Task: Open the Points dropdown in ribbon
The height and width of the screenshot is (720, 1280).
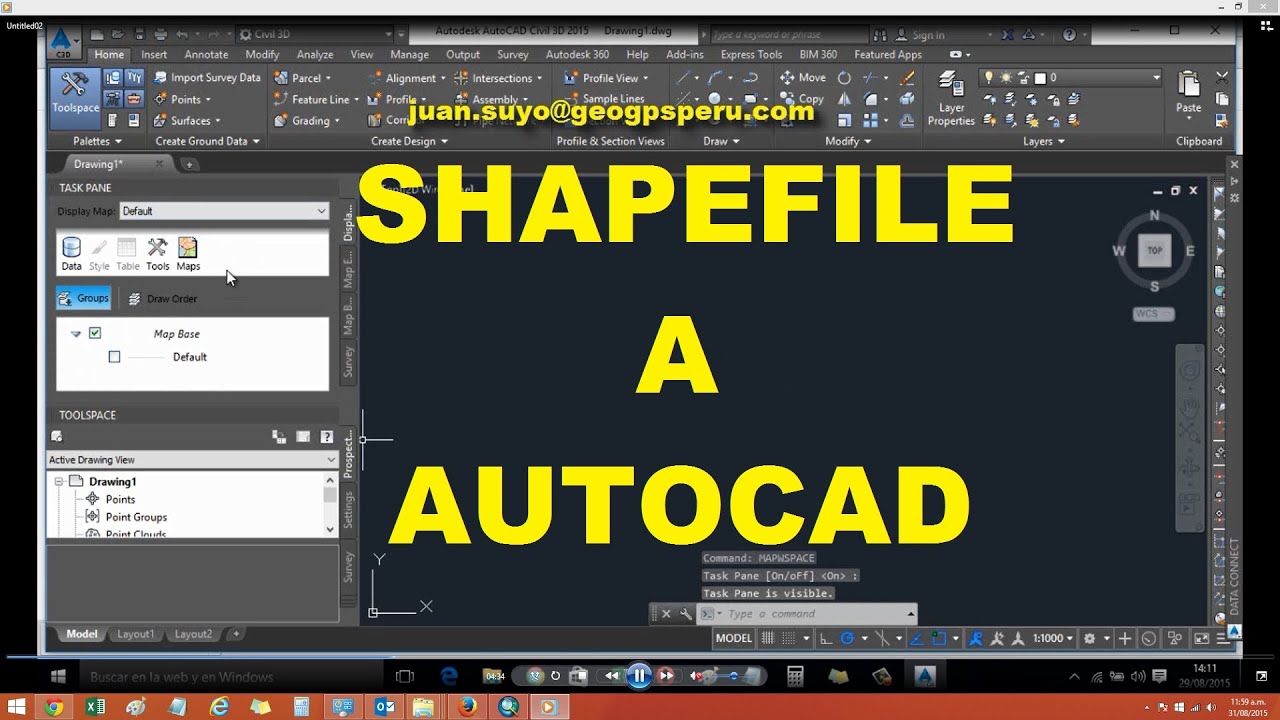Action: click(183, 99)
